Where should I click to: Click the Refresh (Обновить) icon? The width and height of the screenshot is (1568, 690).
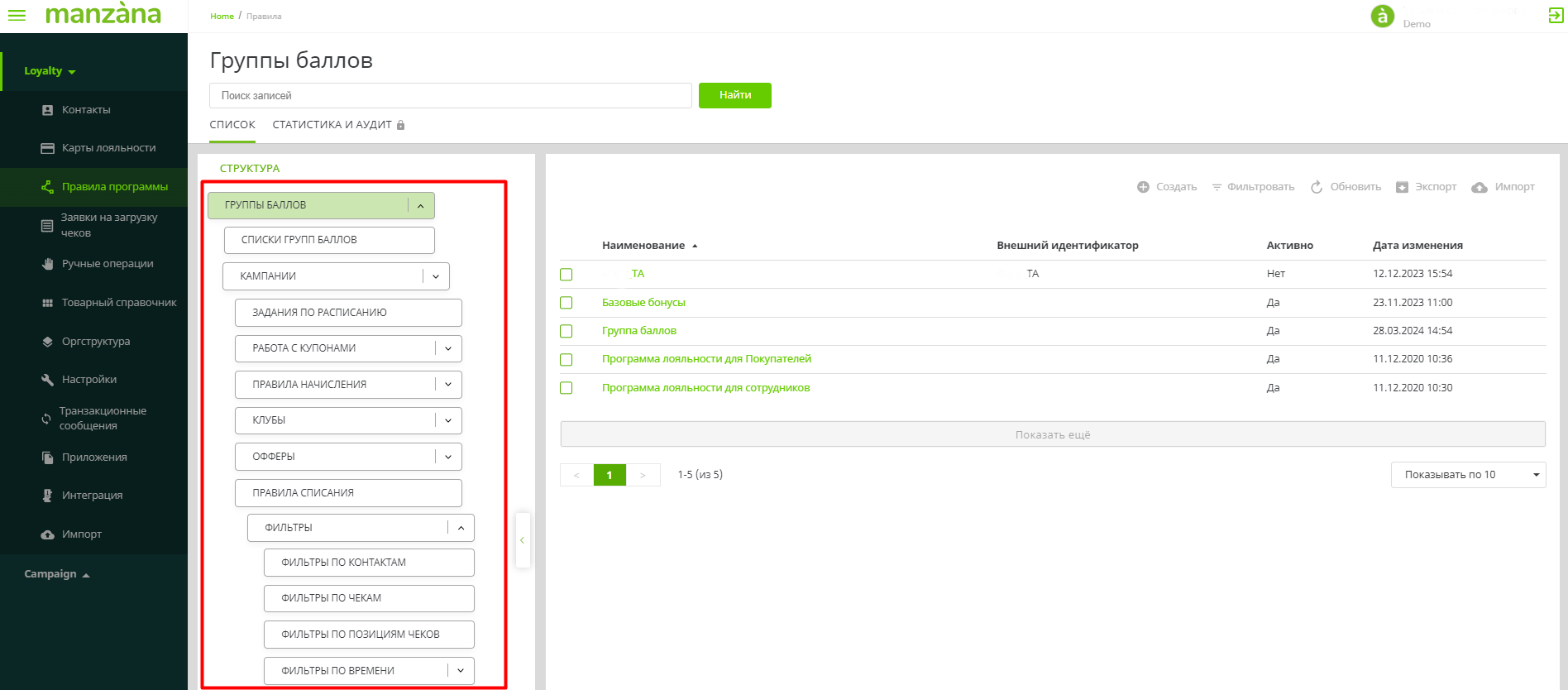1317,187
